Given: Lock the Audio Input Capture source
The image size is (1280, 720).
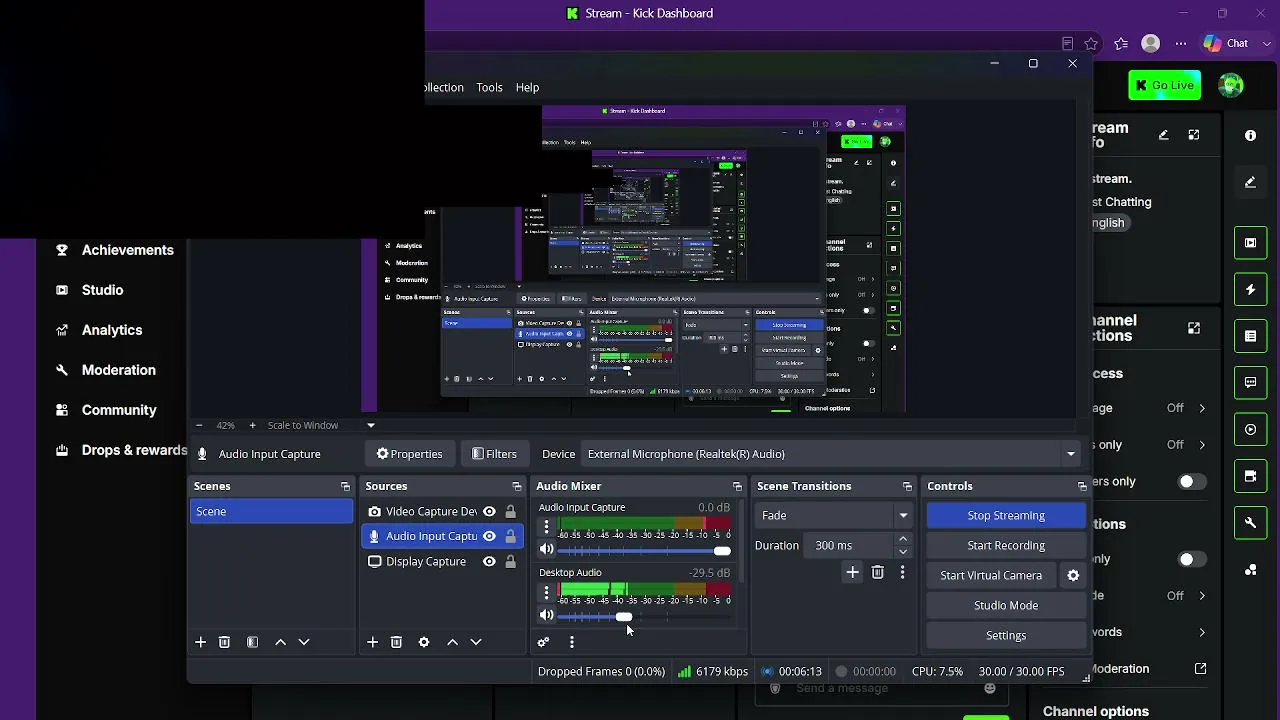Looking at the screenshot, I should click(x=510, y=536).
